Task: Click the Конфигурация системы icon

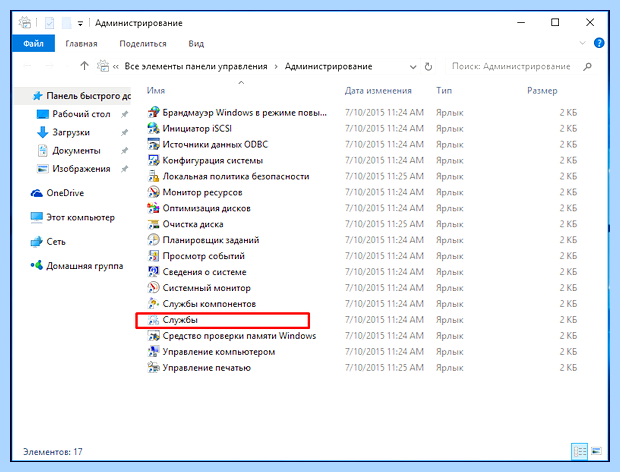Action: coord(153,160)
